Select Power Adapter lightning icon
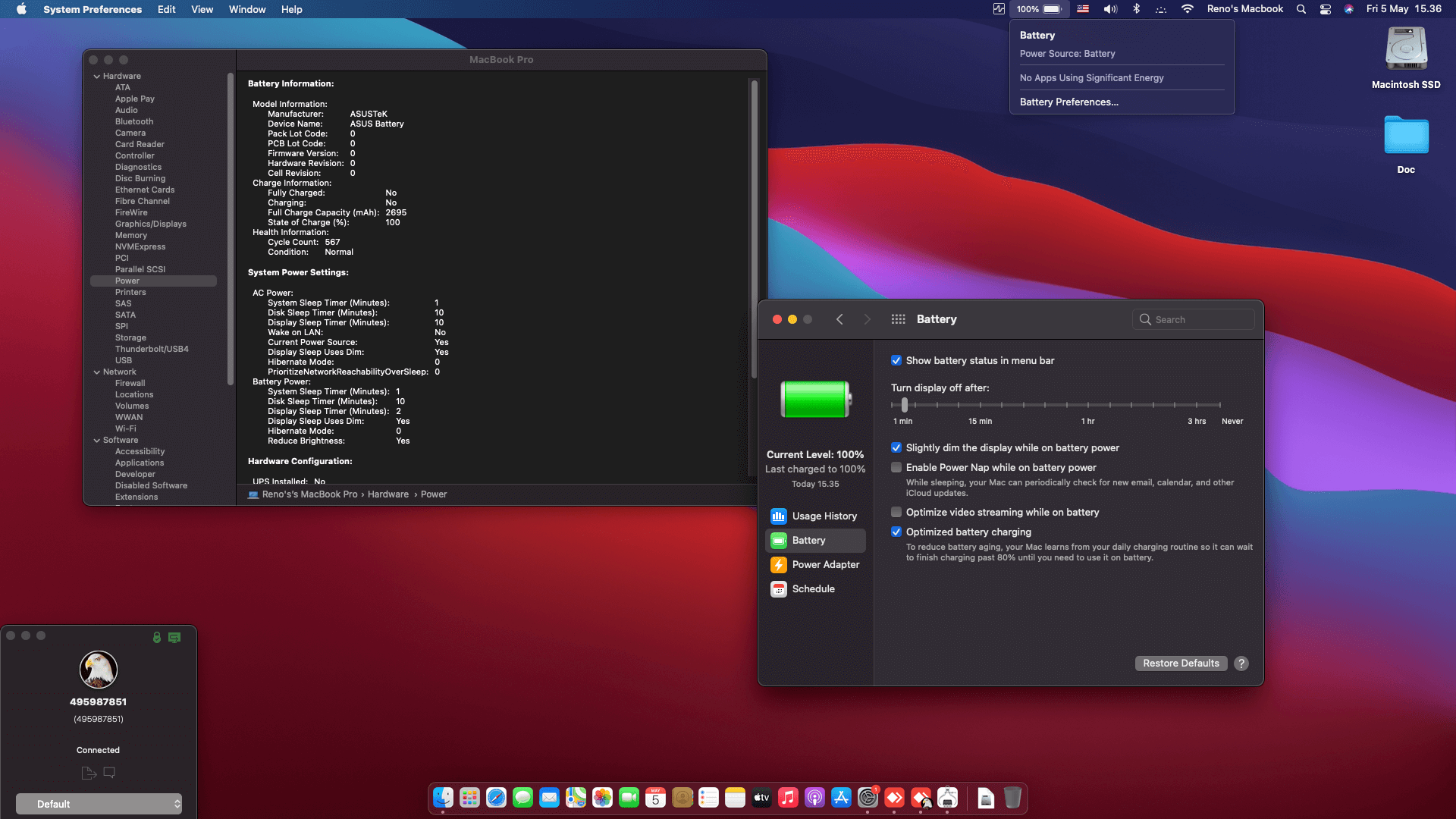 [779, 565]
